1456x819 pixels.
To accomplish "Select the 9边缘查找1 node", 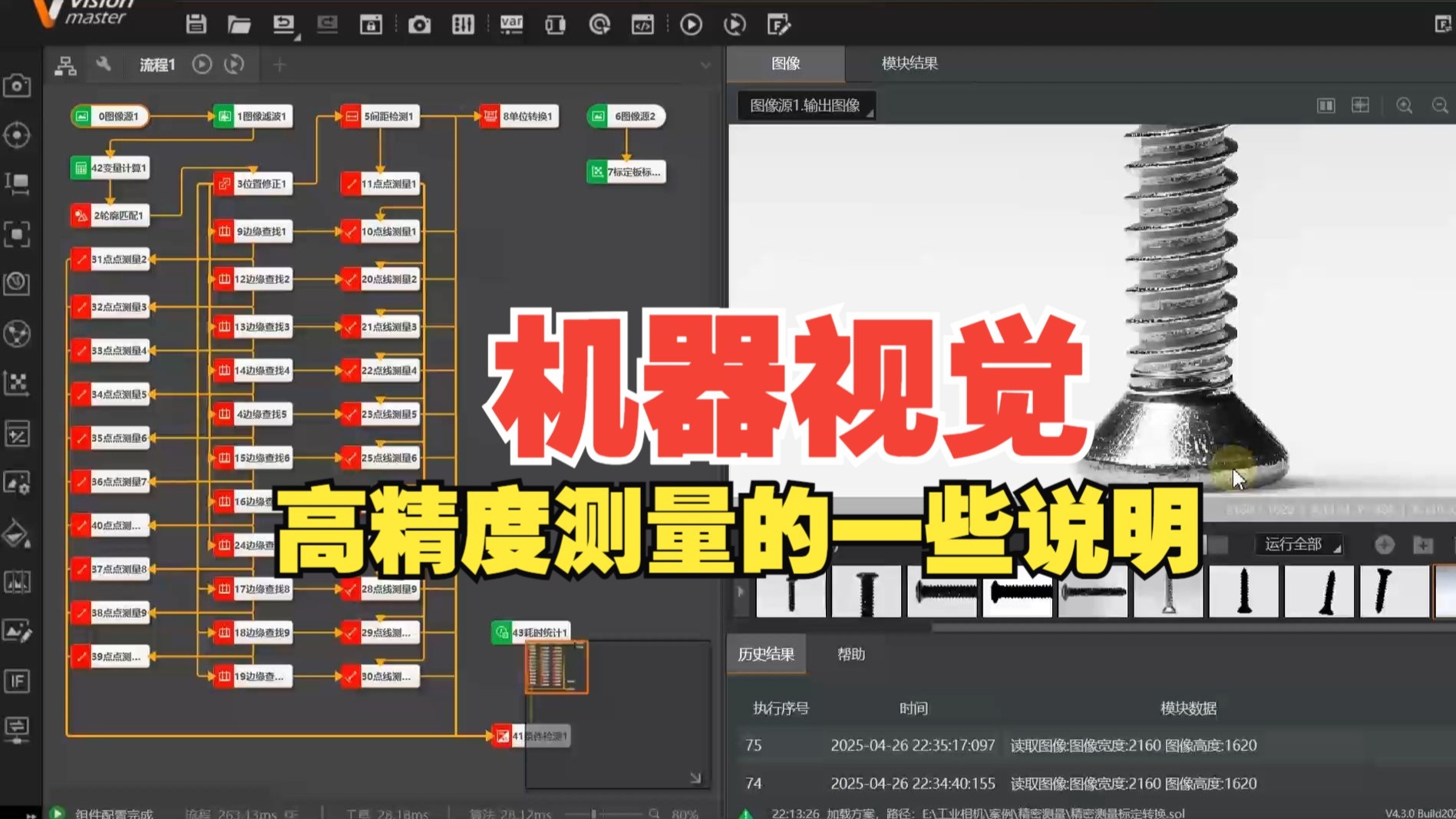I will (253, 231).
